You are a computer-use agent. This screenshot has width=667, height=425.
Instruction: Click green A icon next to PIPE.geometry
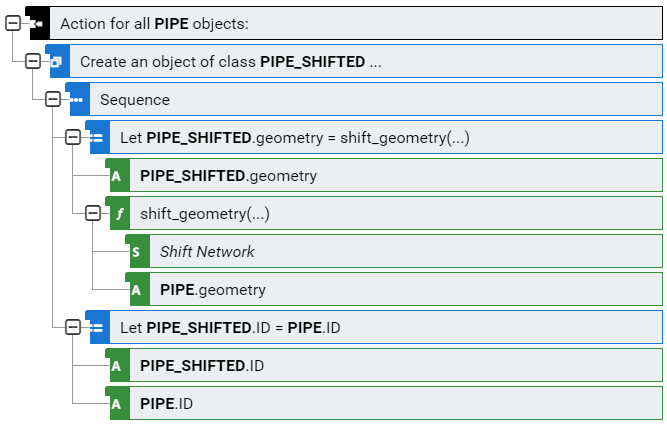pos(137,290)
